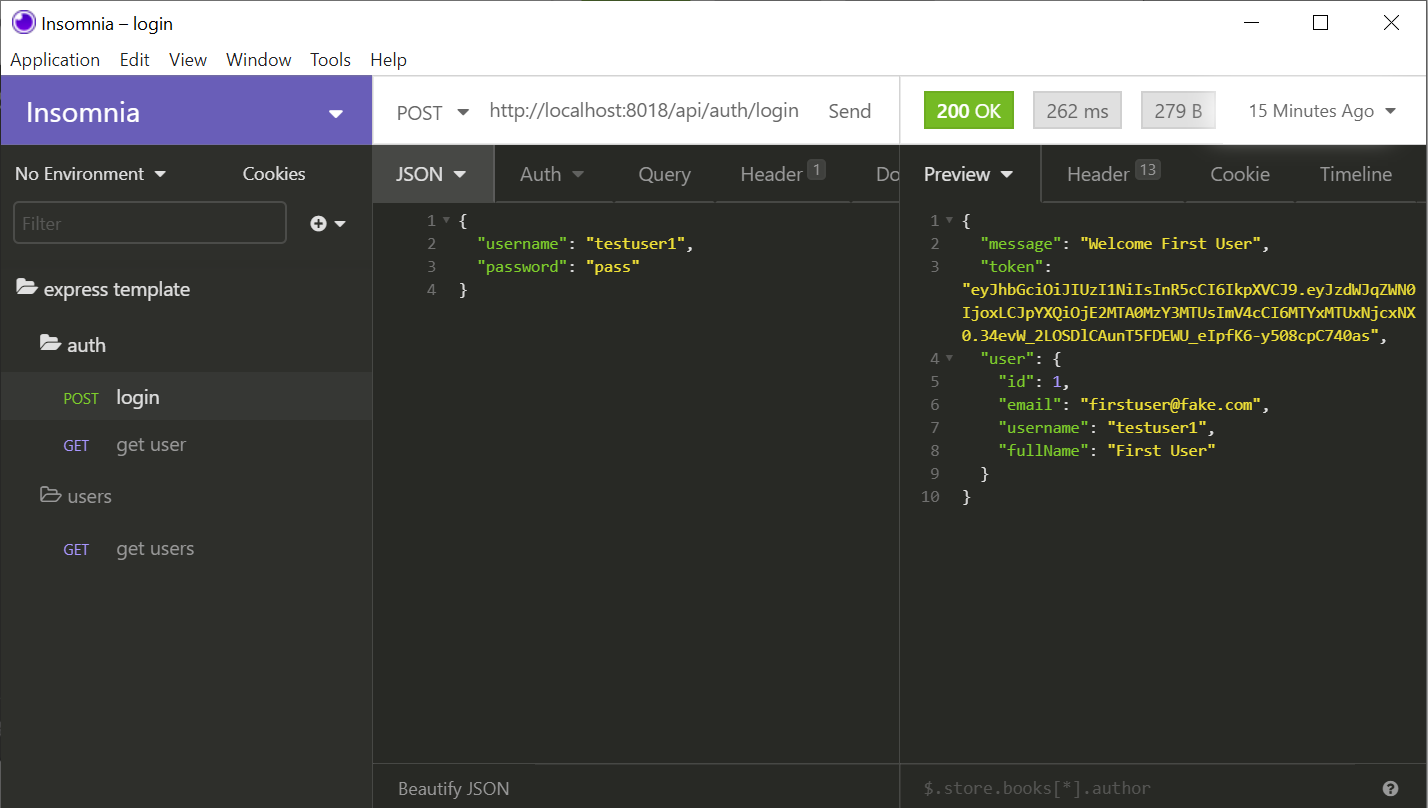Click the "Welcome First User" message text
Viewport: 1428px width, 808px height.
(1174, 243)
